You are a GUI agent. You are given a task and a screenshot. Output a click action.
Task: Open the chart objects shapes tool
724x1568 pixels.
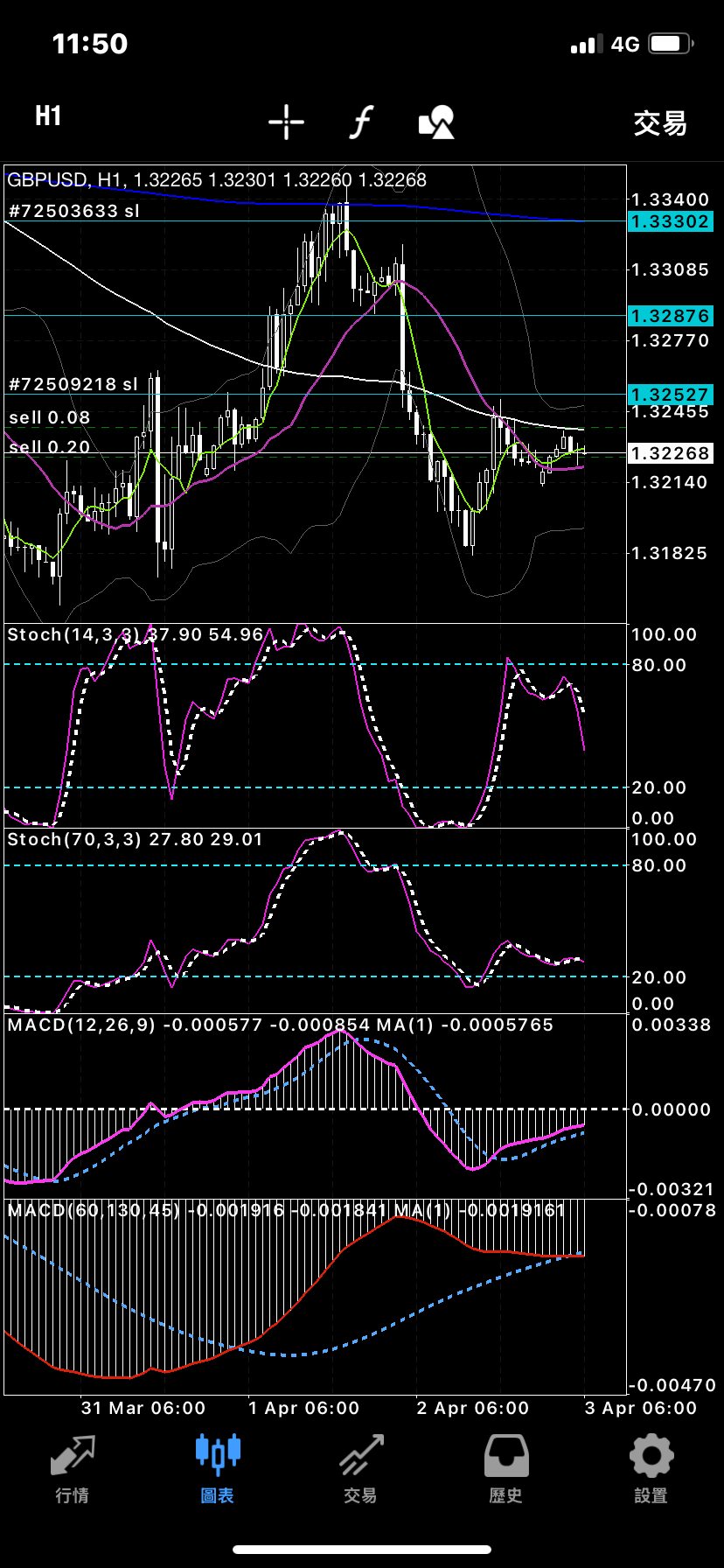[x=436, y=122]
